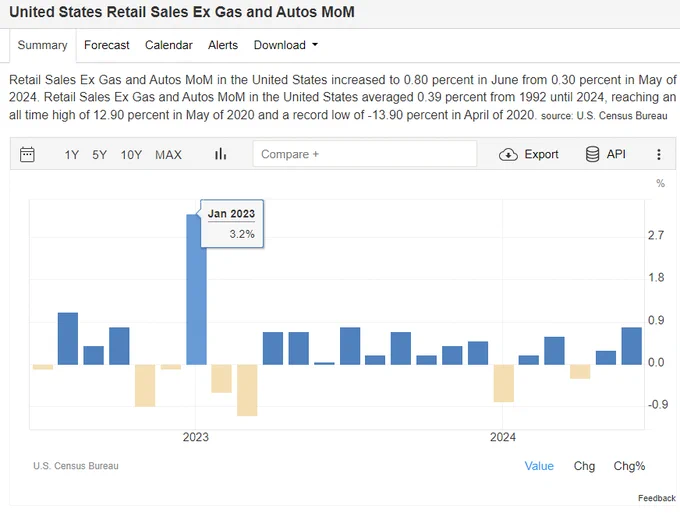
Task: Click the 2024 x-axis label
Action: coord(503,437)
